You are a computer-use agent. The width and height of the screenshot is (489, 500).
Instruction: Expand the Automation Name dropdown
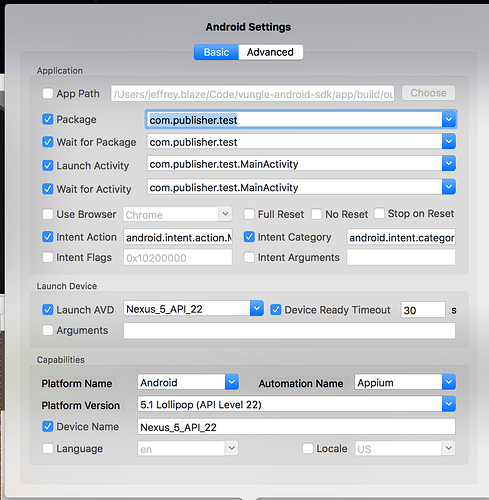449,382
